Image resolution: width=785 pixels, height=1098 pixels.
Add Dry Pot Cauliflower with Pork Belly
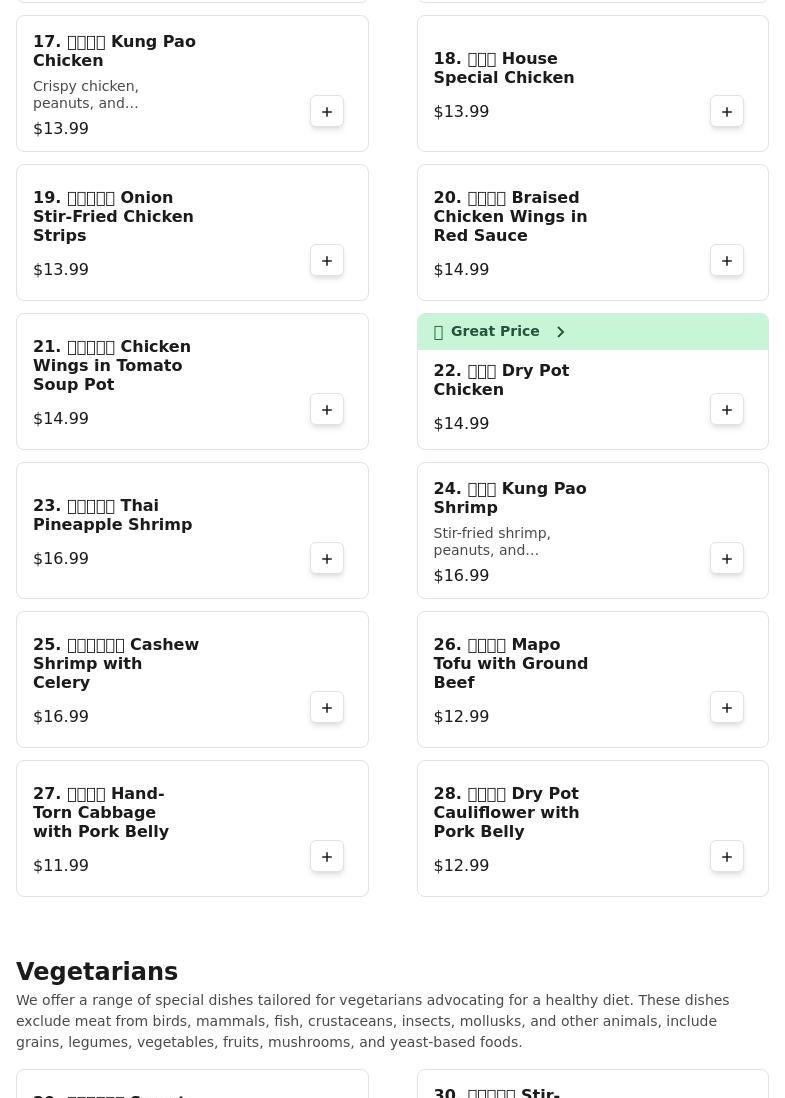pos(727,857)
